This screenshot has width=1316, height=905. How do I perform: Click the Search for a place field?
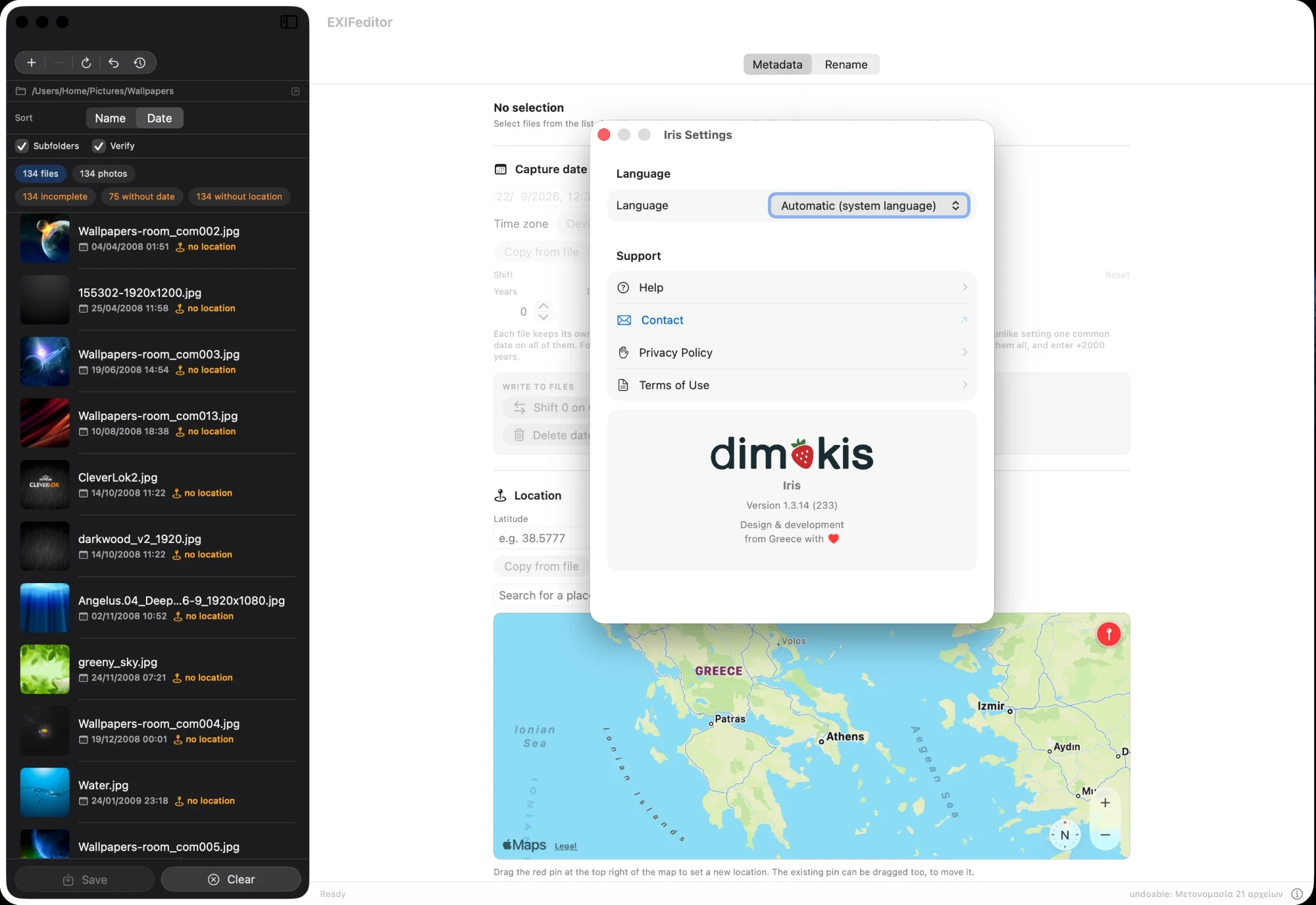click(542, 596)
